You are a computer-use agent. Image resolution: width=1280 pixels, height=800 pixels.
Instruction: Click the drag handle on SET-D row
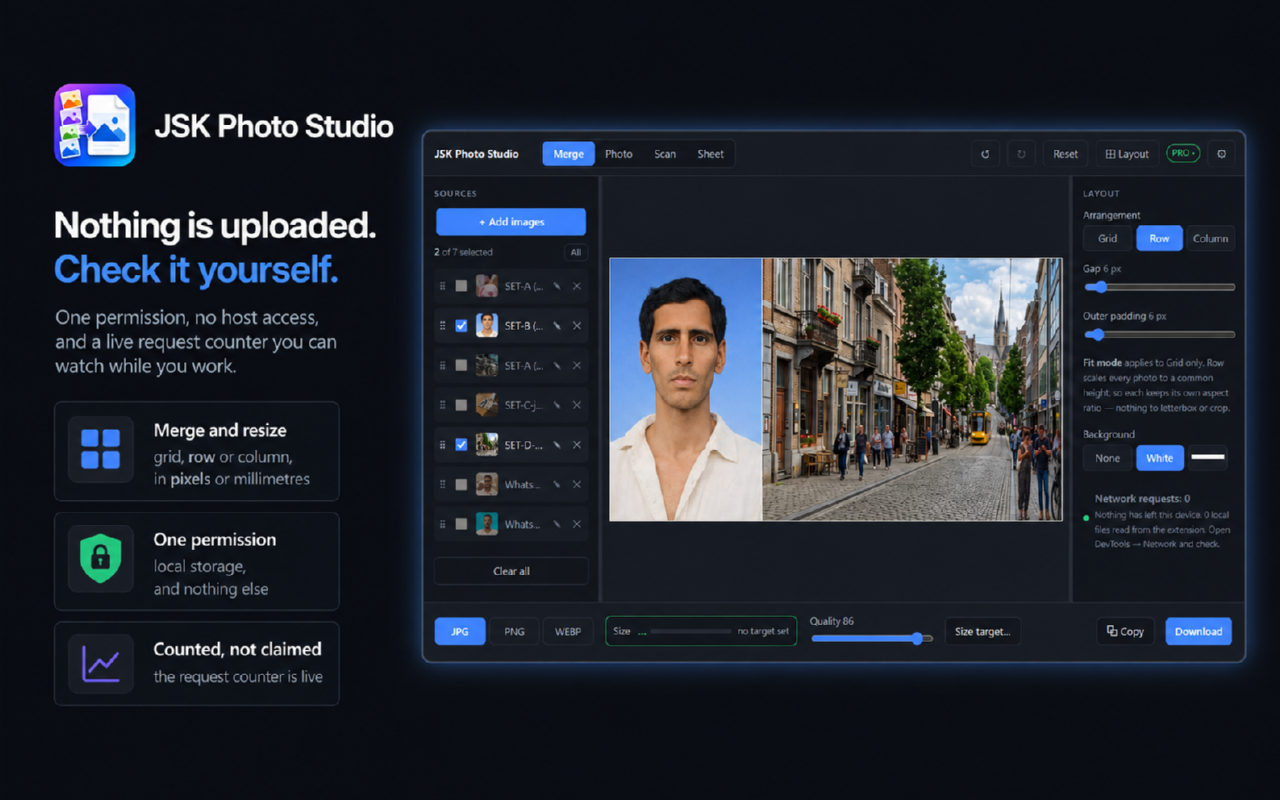click(443, 445)
